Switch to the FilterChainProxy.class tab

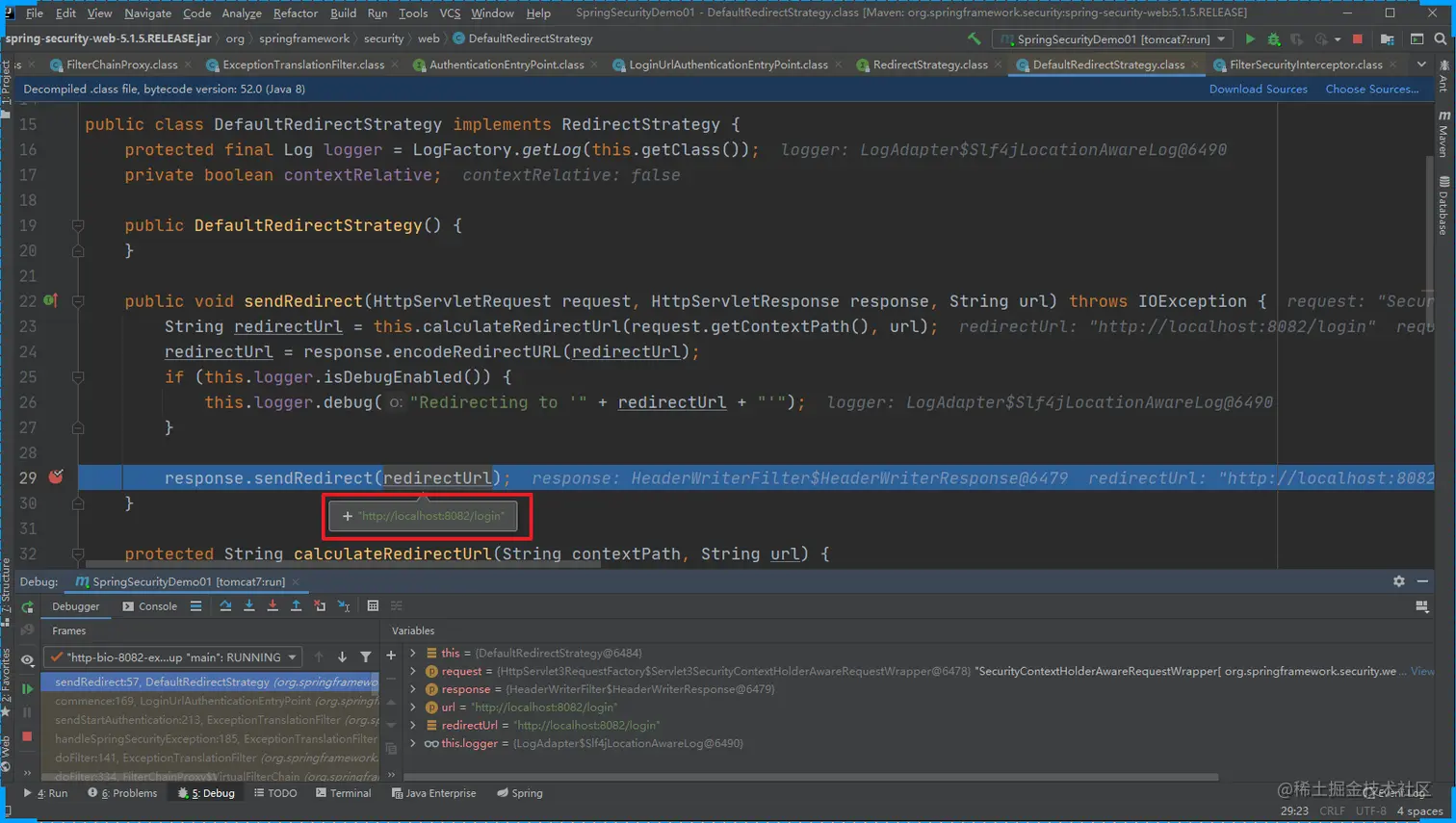pos(121,64)
